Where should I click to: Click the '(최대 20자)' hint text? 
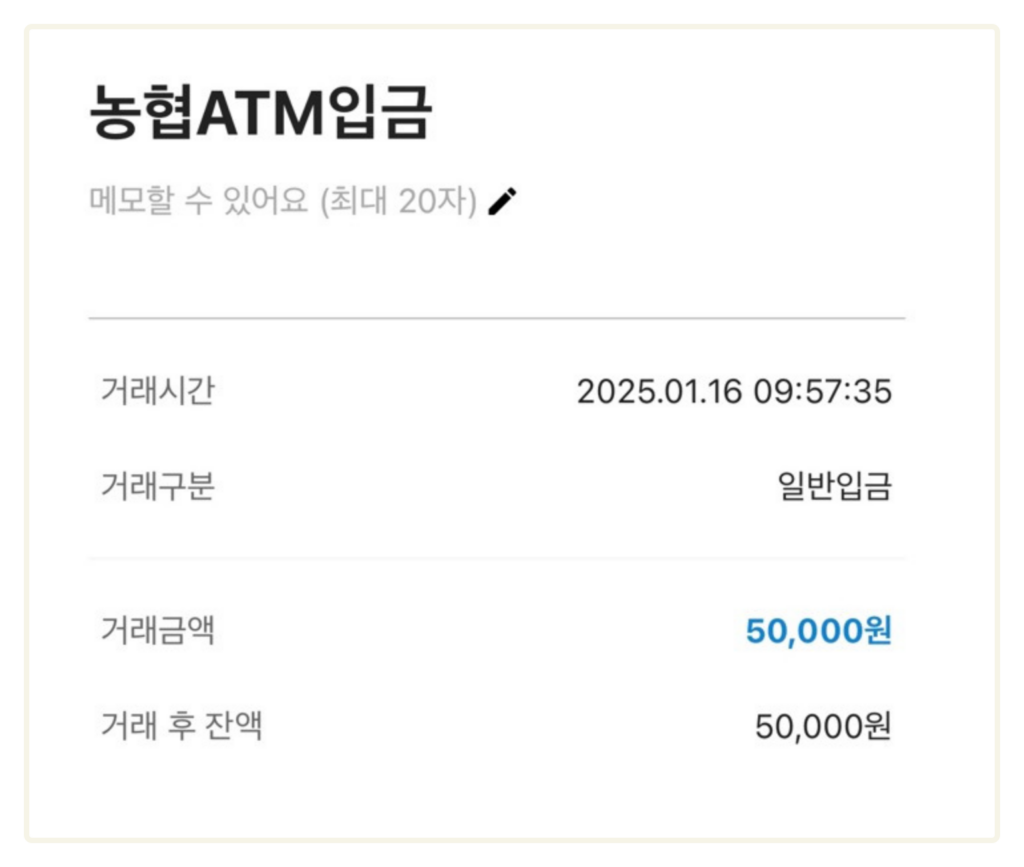[x=398, y=202]
